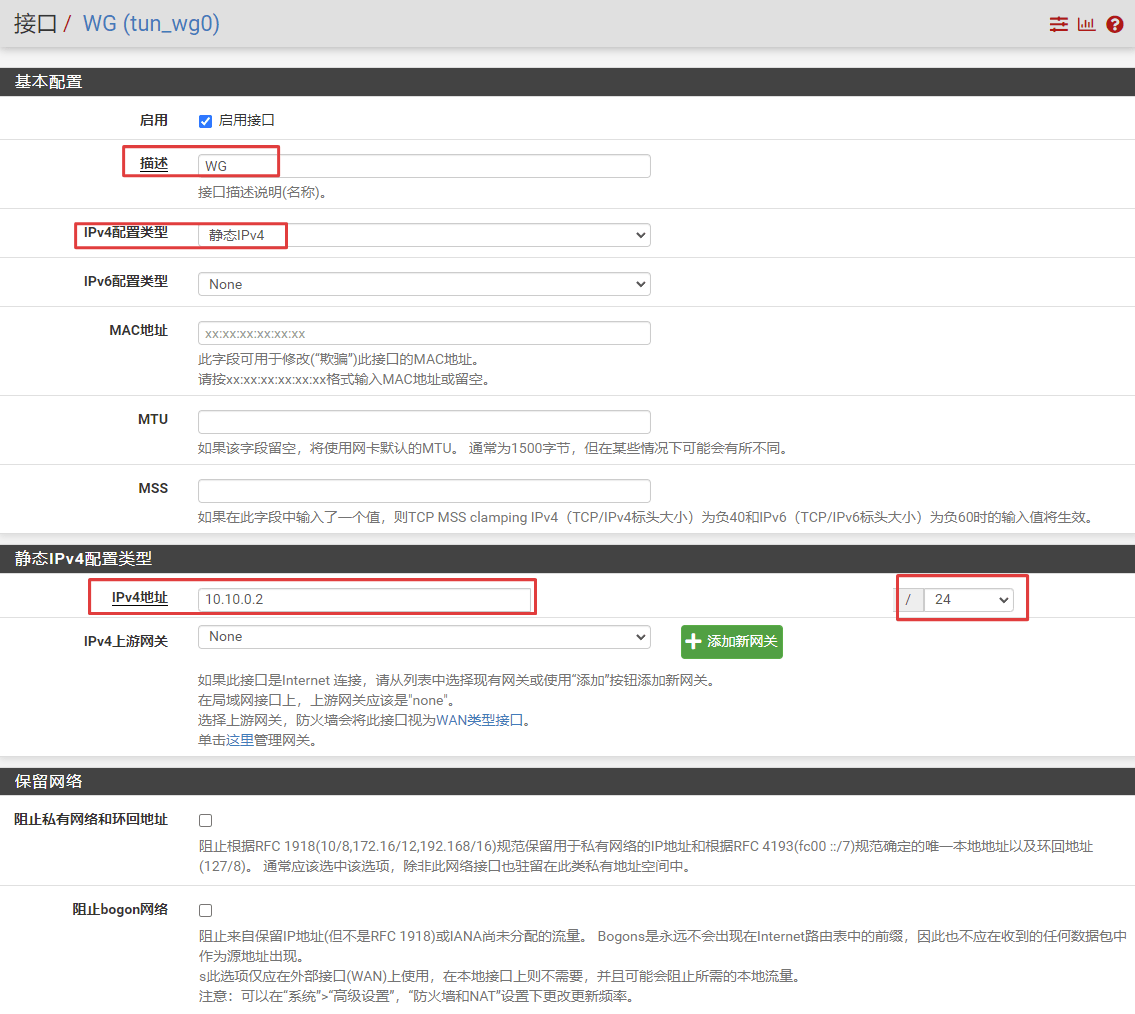Select the MSS input field
Screen dimensions: 1135x1014
point(424,491)
